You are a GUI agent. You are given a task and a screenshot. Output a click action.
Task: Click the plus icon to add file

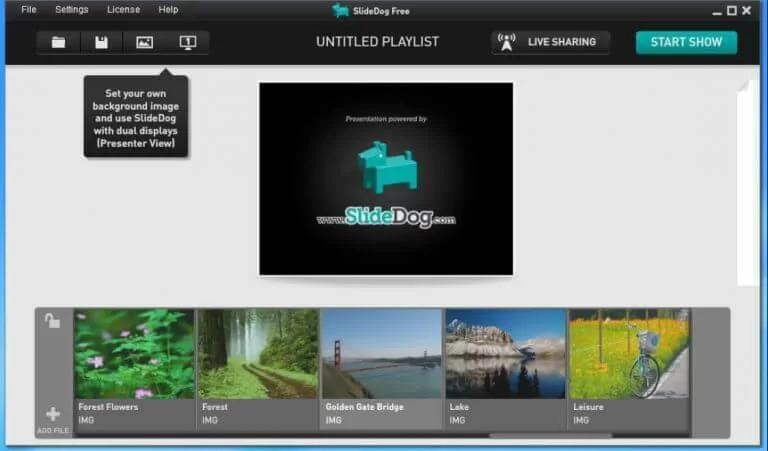point(53,414)
